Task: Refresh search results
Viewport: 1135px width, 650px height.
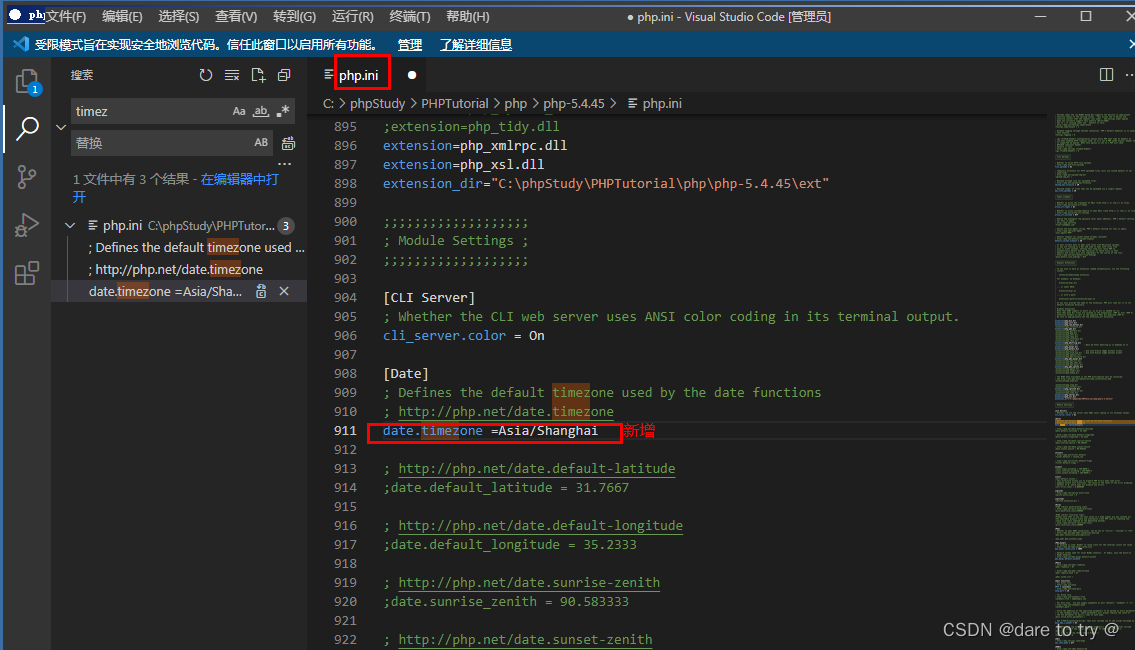Action: pyautogui.click(x=206, y=75)
